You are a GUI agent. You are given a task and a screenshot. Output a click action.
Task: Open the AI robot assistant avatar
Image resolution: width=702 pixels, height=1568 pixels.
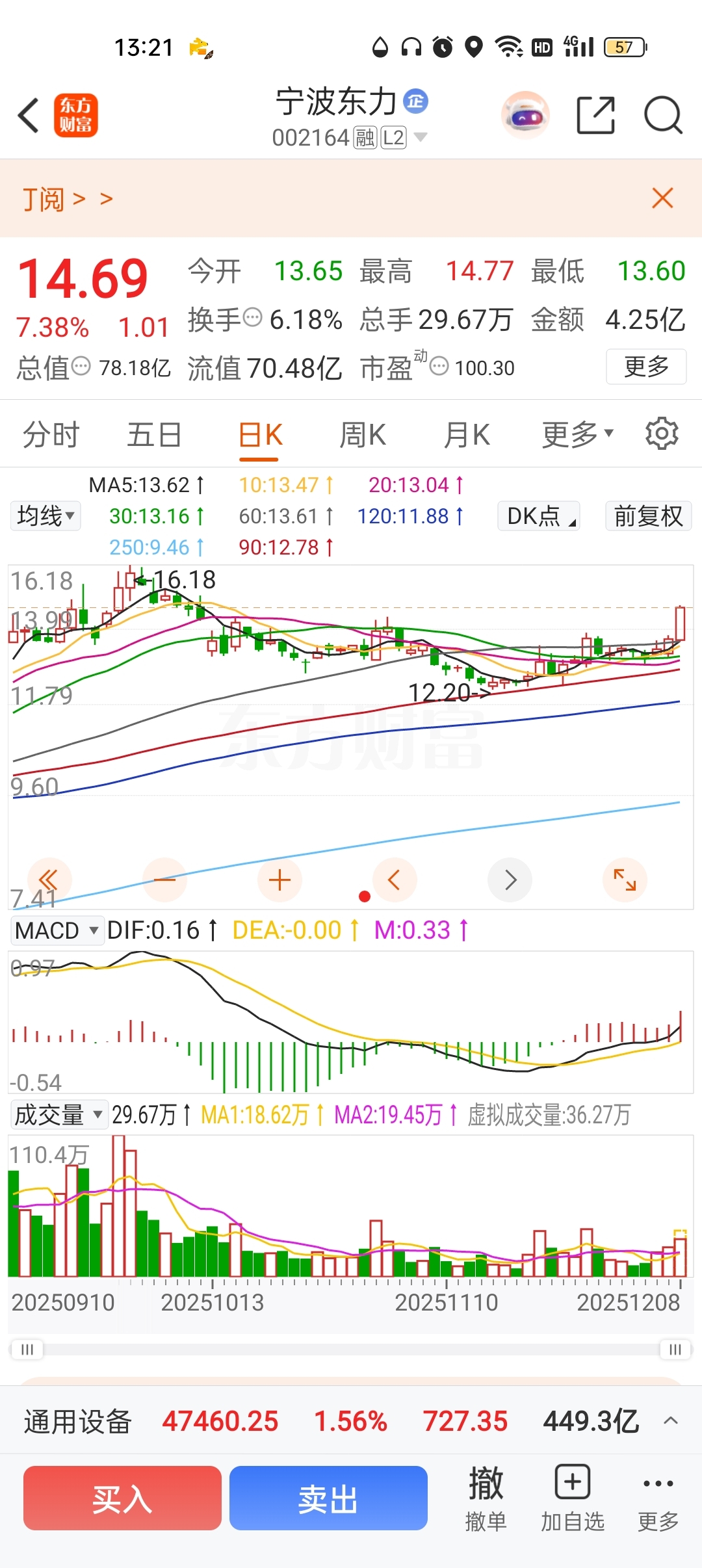click(x=525, y=116)
